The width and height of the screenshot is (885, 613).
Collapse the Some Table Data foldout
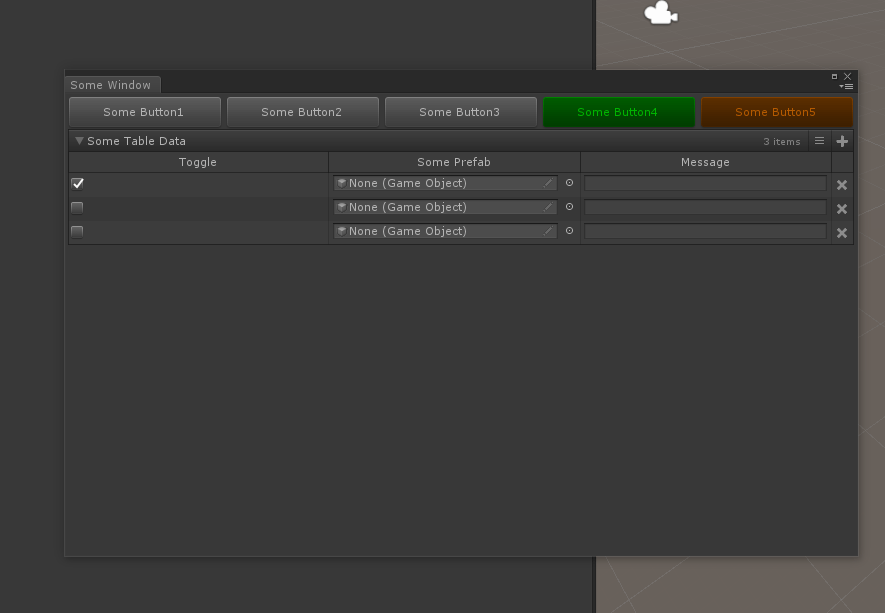[79, 141]
